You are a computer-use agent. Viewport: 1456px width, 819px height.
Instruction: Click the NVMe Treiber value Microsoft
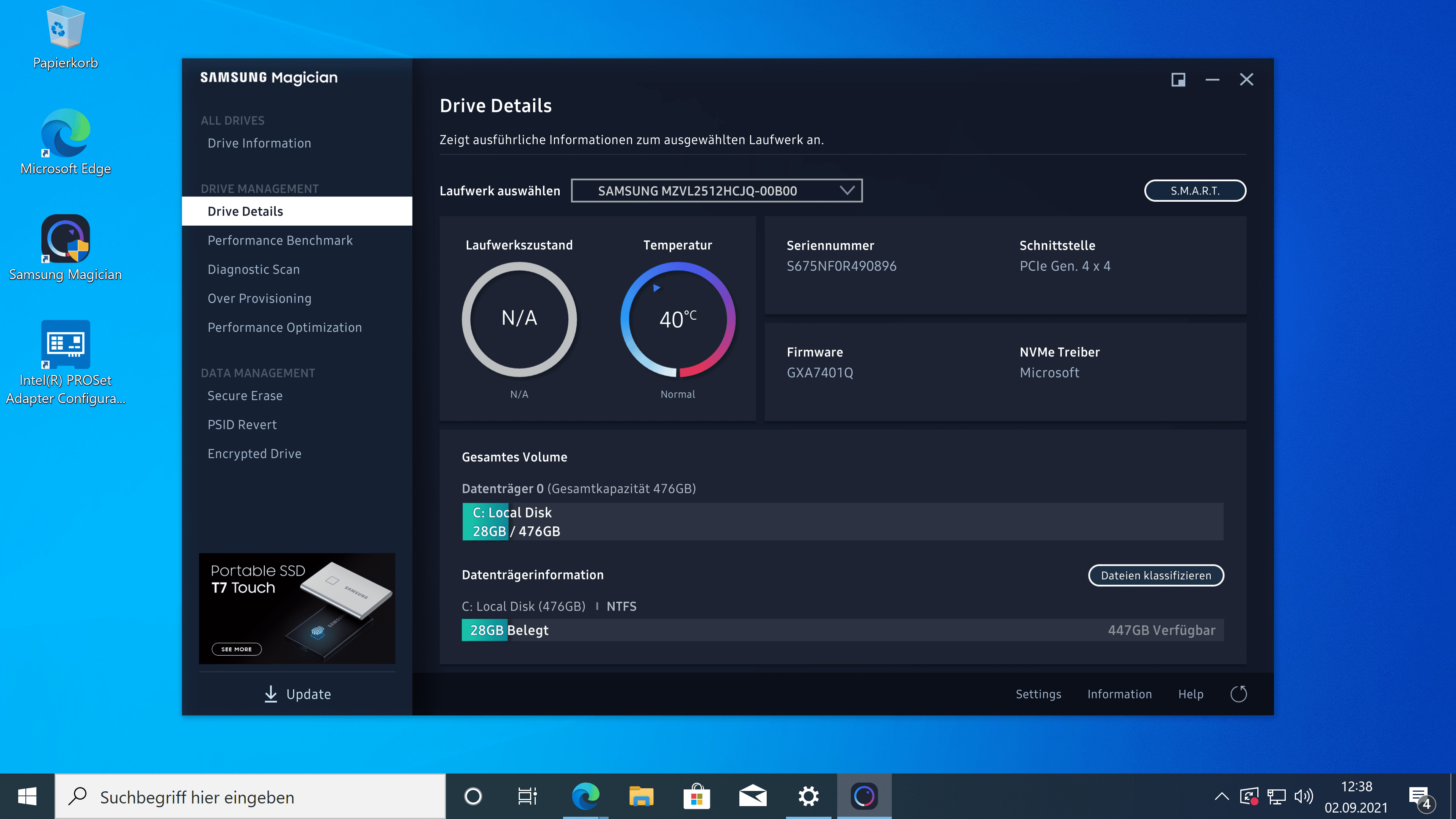tap(1049, 373)
